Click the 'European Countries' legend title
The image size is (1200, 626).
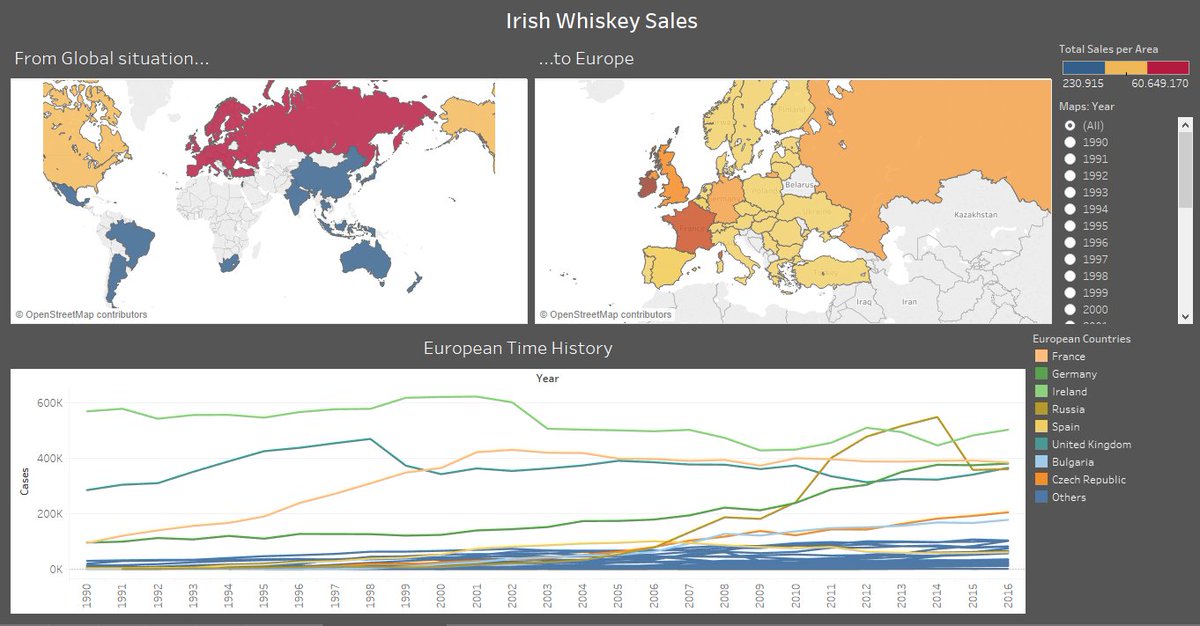(1082, 339)
